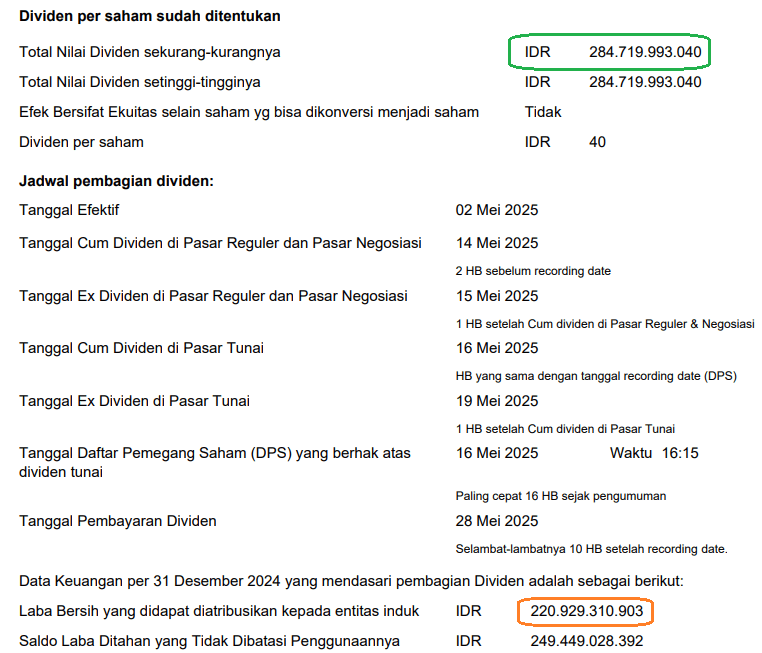
Task: Click 'IDR' in the Laba Bersih row
Action: (468, 611)
